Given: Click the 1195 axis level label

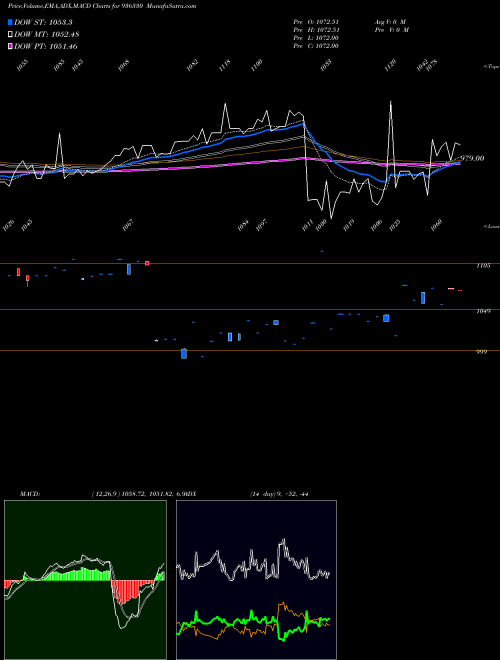Looking at the screenshot, I should pyautogui.click(x=483, y=266).
